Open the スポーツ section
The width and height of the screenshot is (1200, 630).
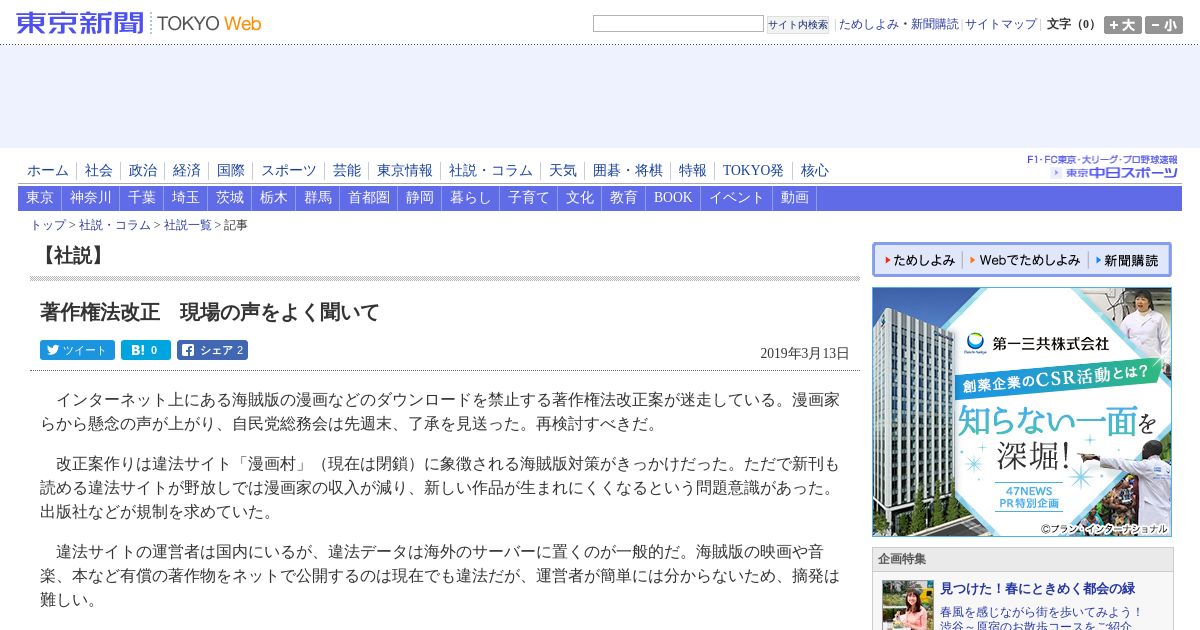(289, 171)
